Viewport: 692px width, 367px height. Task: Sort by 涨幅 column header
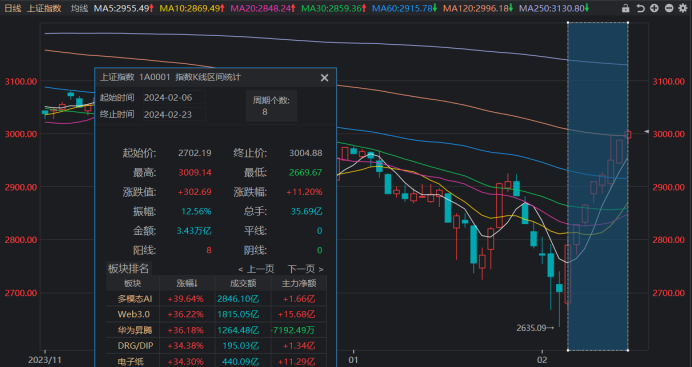click(x=187, y=283)
